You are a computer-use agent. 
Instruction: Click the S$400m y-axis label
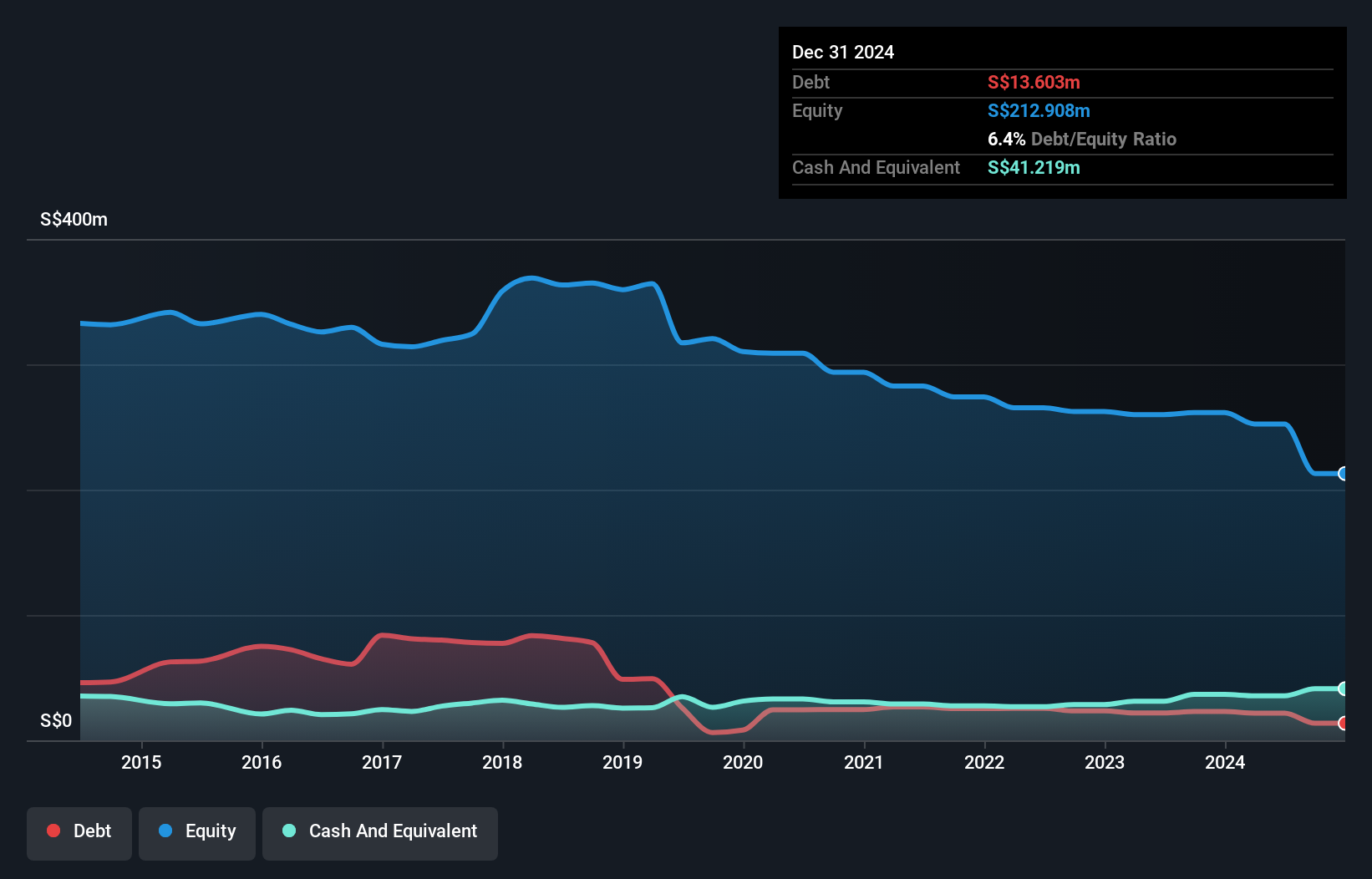(x=74, y=220)
